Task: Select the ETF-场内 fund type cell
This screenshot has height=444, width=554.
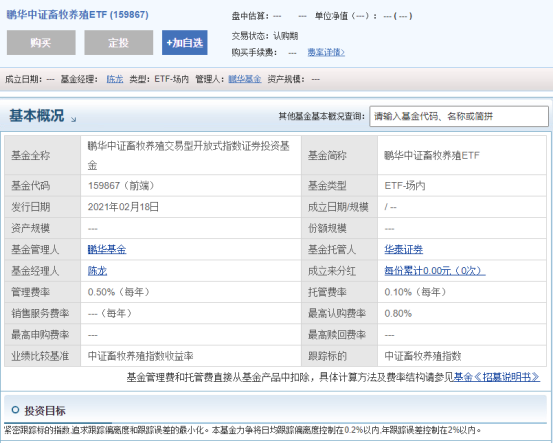Action: pos(462,185)
